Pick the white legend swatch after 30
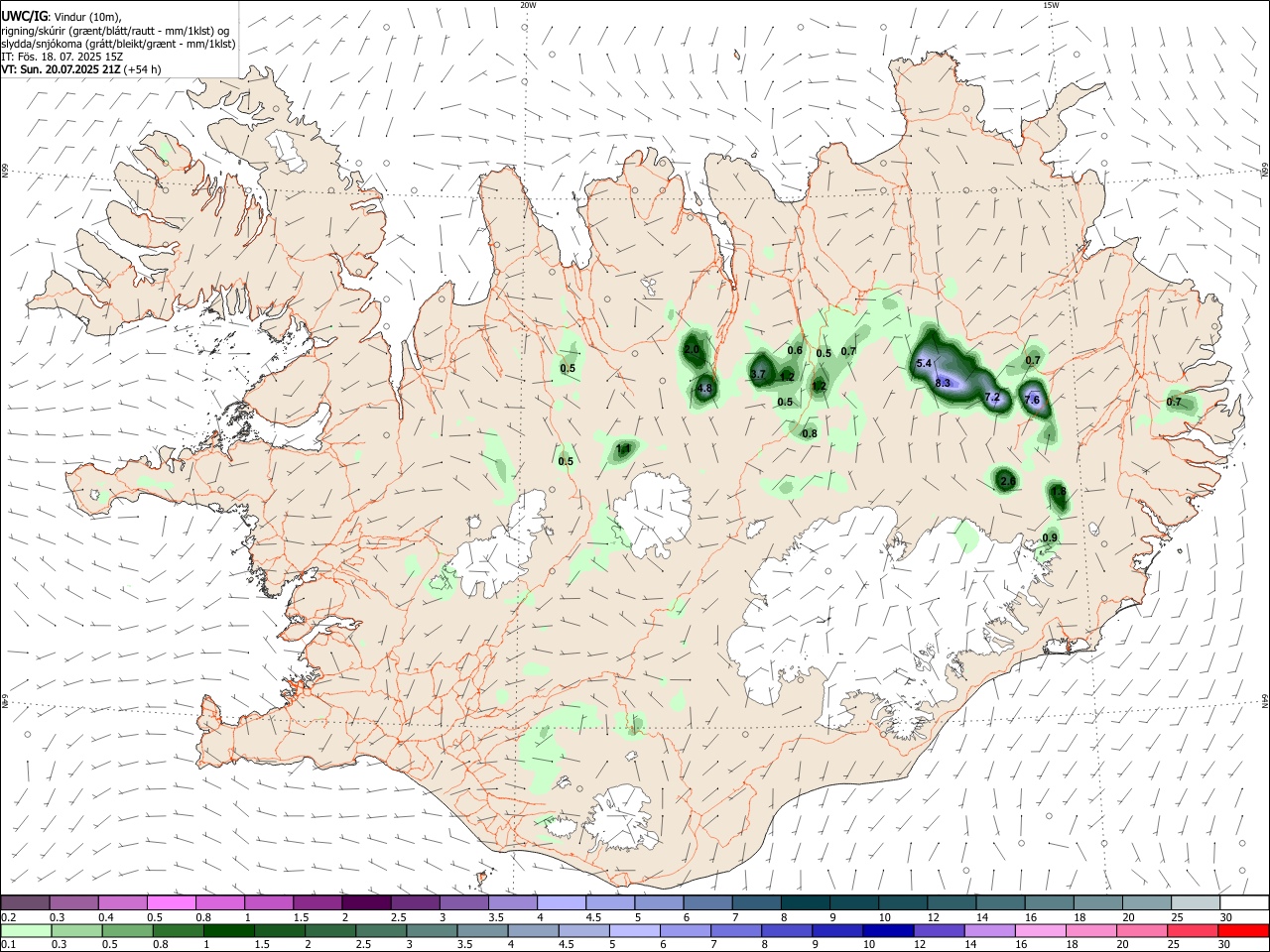The width and height of the screenshot is (1270, 952). pos(1244,902)
